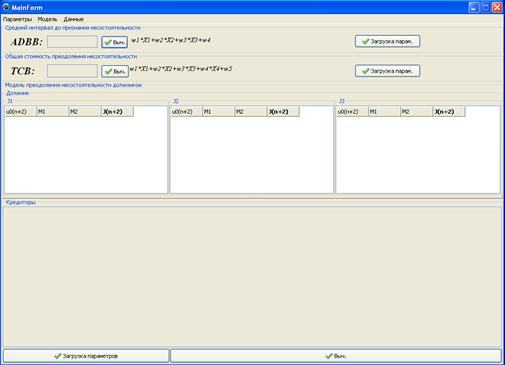Screen dimensions: 505x365
Task: Click the Выч. button next to ADBB
Action: coord(115,42)
